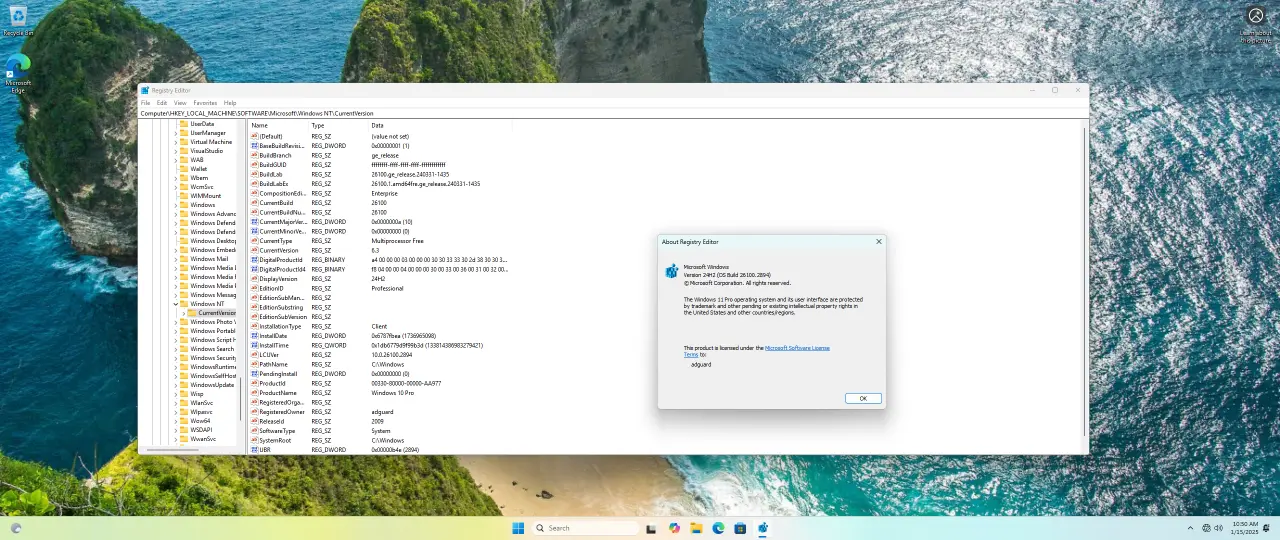1280x540 pixels.
Task: Select the Windows Photo key in tree
Action: 213,322
